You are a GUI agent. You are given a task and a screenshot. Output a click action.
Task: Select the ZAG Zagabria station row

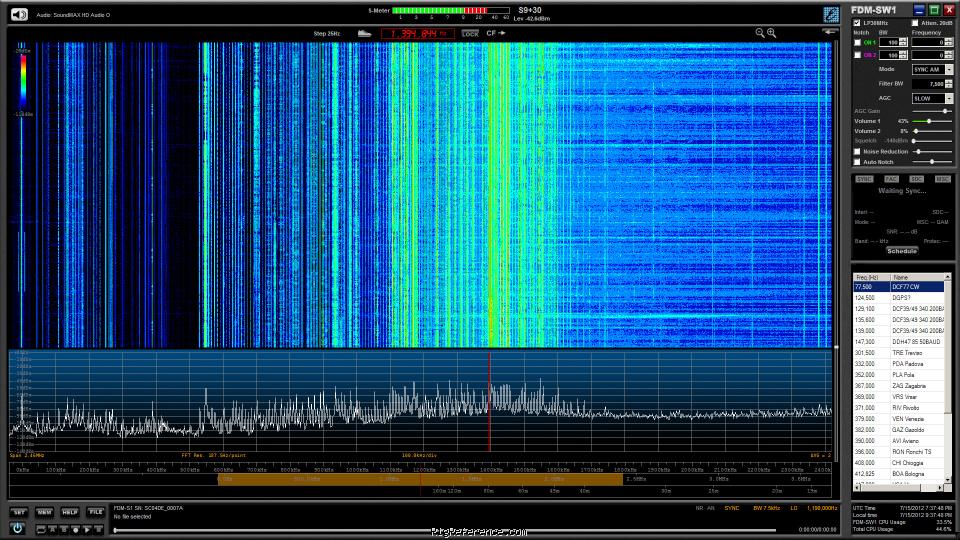(899, 386)
